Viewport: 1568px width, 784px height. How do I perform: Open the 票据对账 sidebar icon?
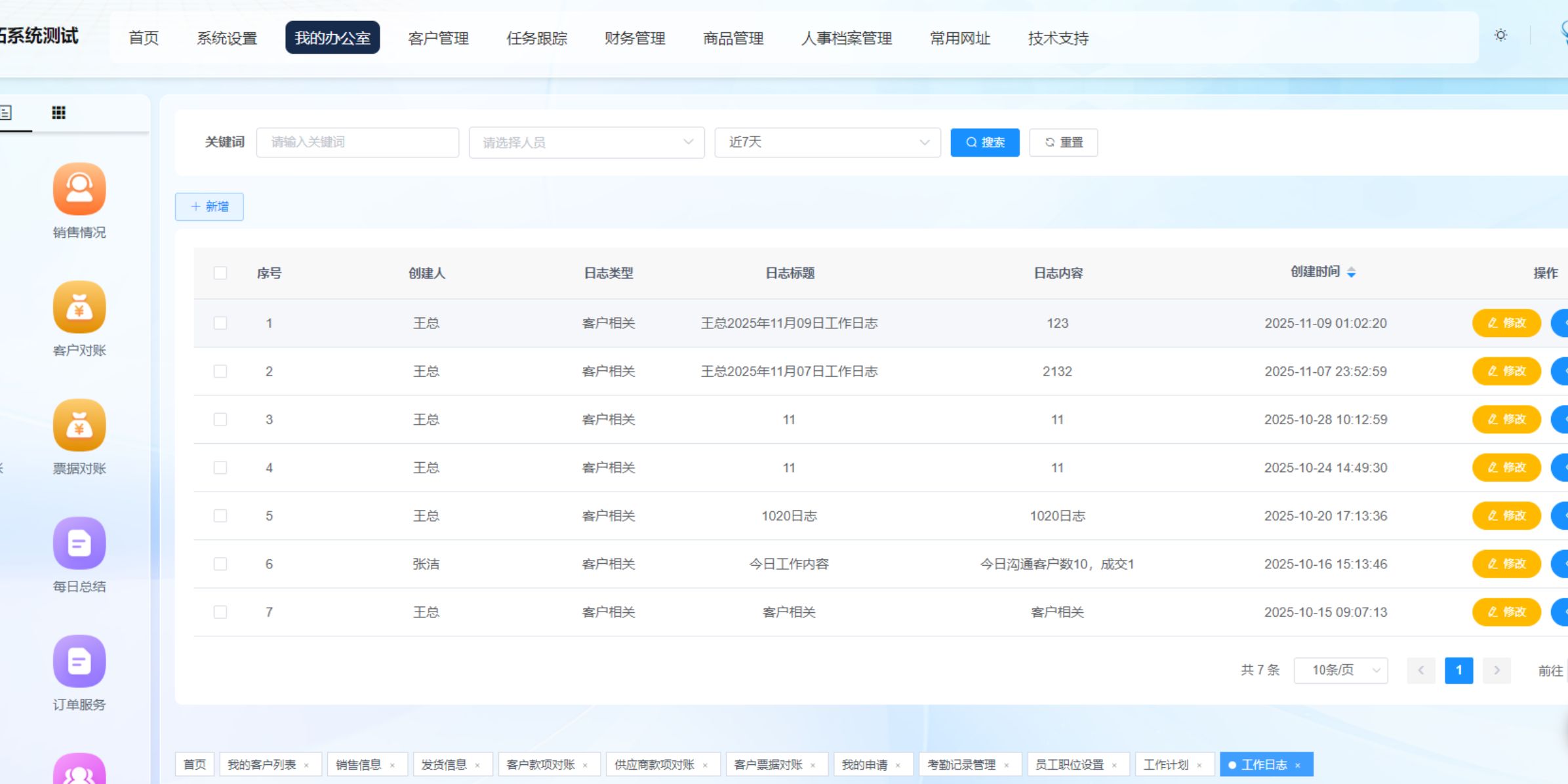pyautogui.click(x=79, y=425)
